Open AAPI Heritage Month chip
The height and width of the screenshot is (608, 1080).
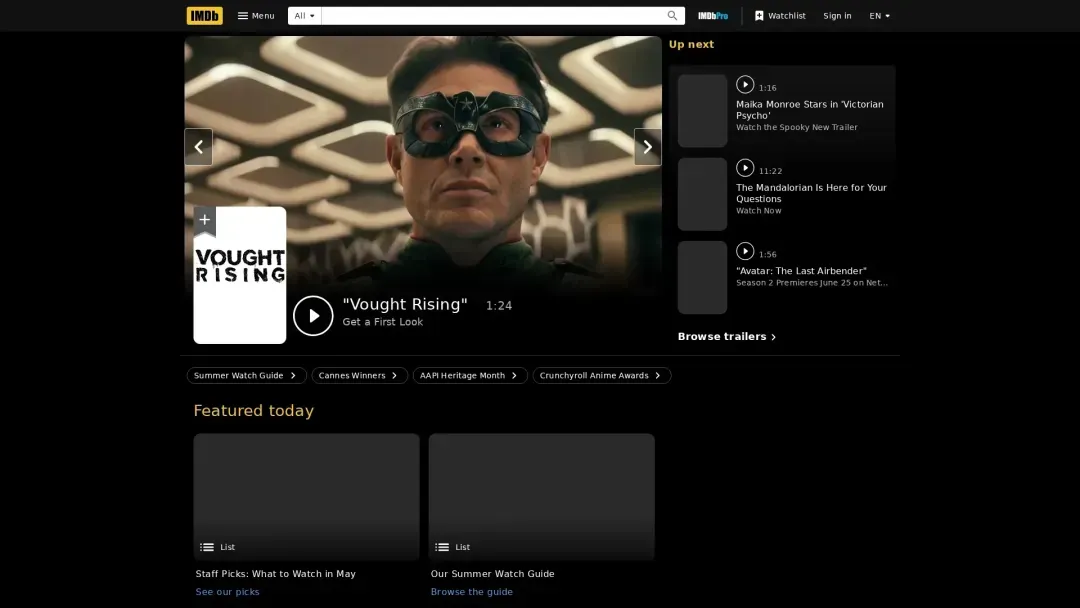click(x=470, y=375)
